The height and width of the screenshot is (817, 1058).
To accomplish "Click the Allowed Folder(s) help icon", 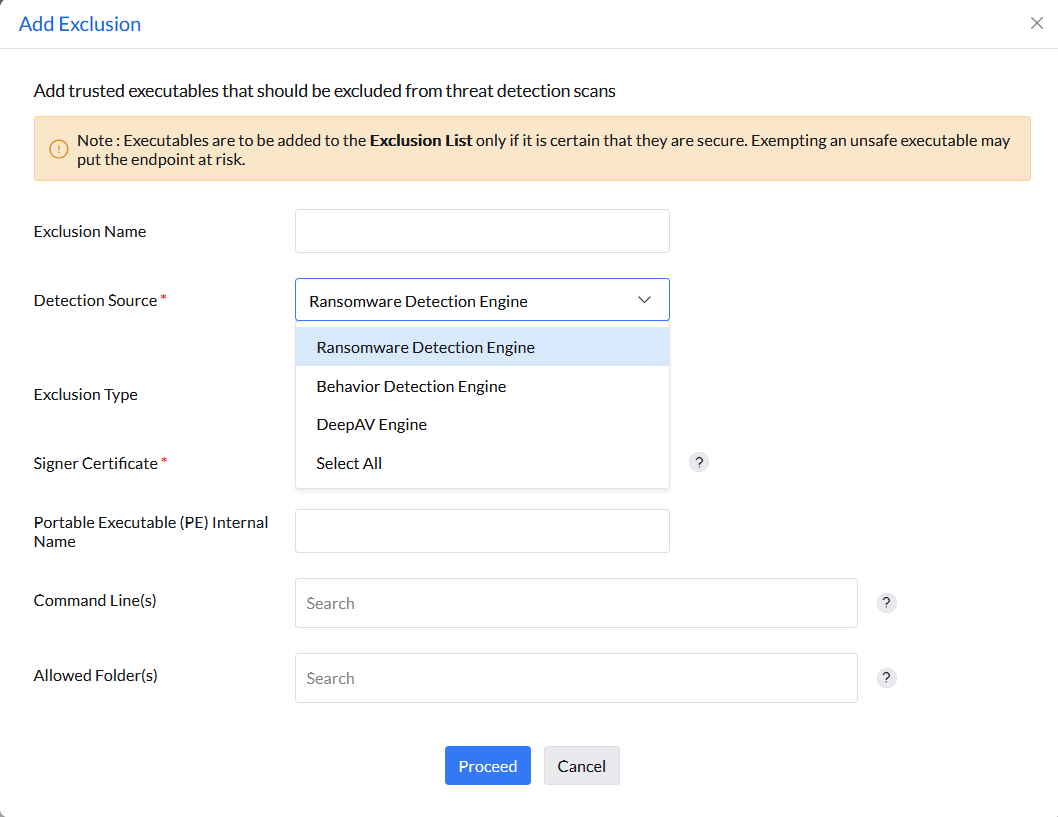I will coord(886,677).
